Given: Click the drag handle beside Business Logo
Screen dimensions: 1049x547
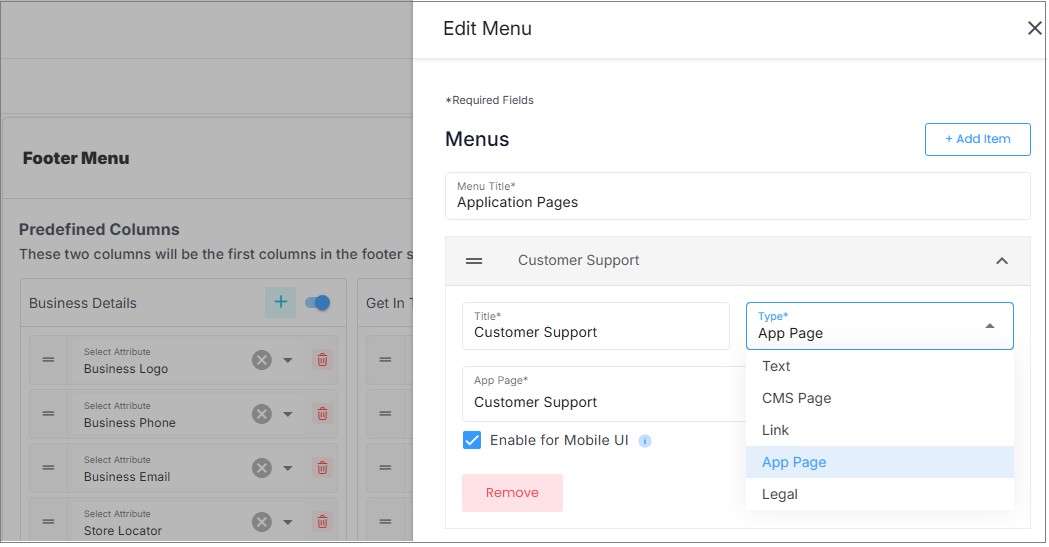Looking at the screenshot, I should pyautogui.click(x=48, y=360).
